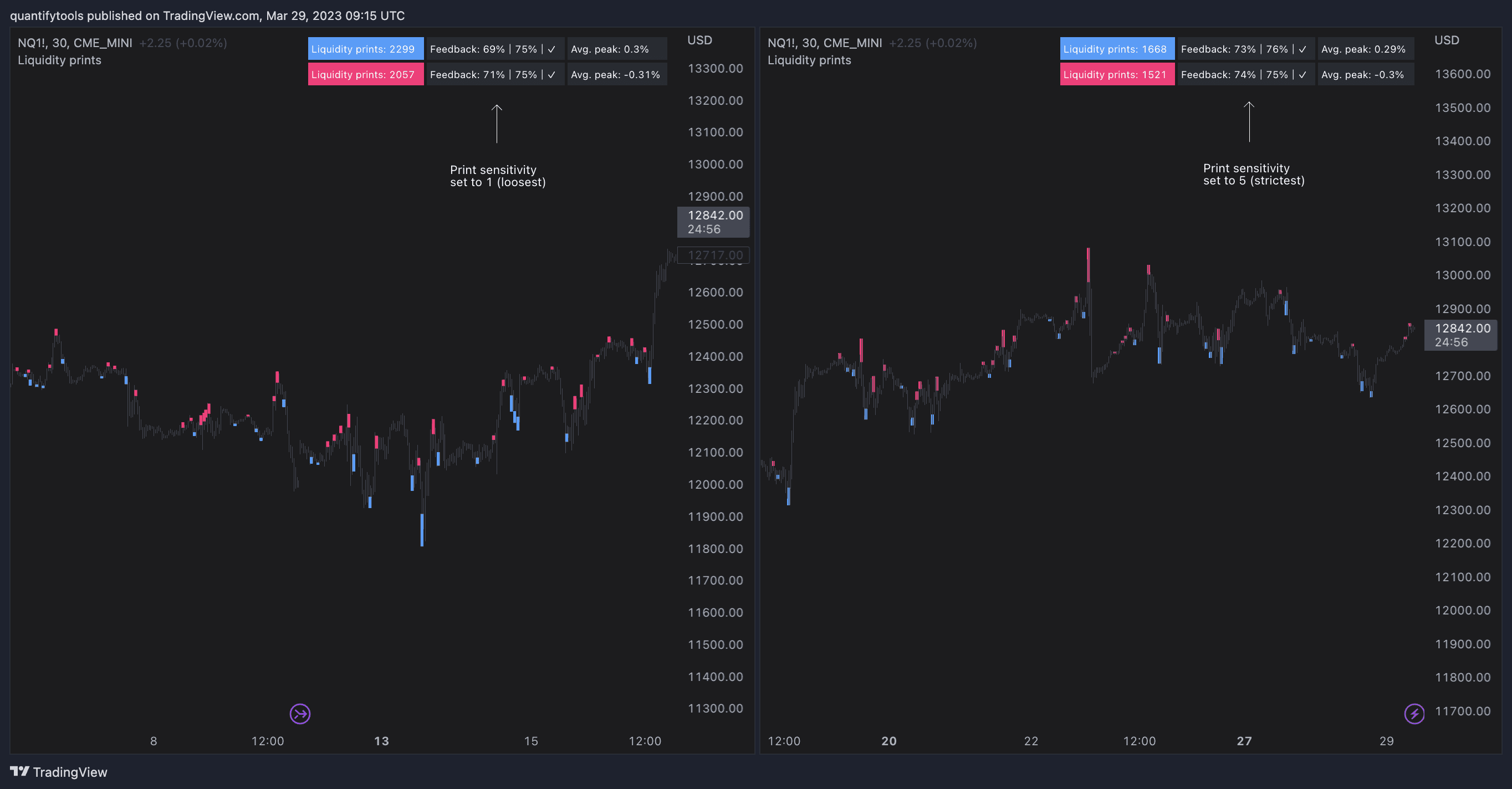1512x789 pixels.
Task: Click the '27' date label on right time axis
Action: point(1244,741)
